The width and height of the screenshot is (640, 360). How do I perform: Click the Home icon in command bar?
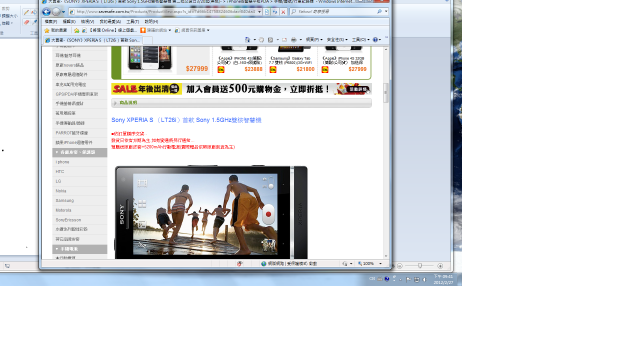[247, 40]
